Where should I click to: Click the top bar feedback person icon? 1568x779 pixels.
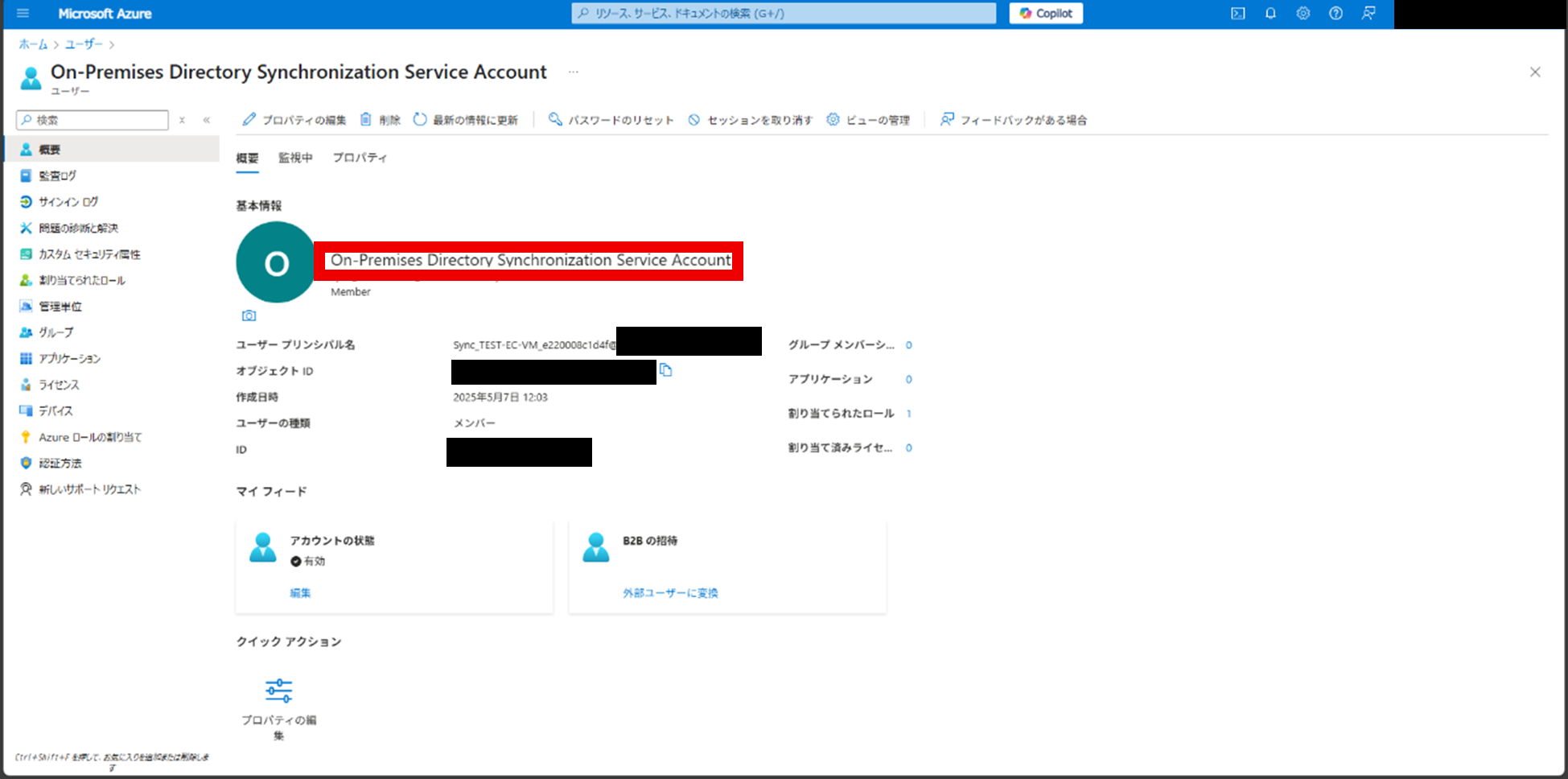[1368, 13]
